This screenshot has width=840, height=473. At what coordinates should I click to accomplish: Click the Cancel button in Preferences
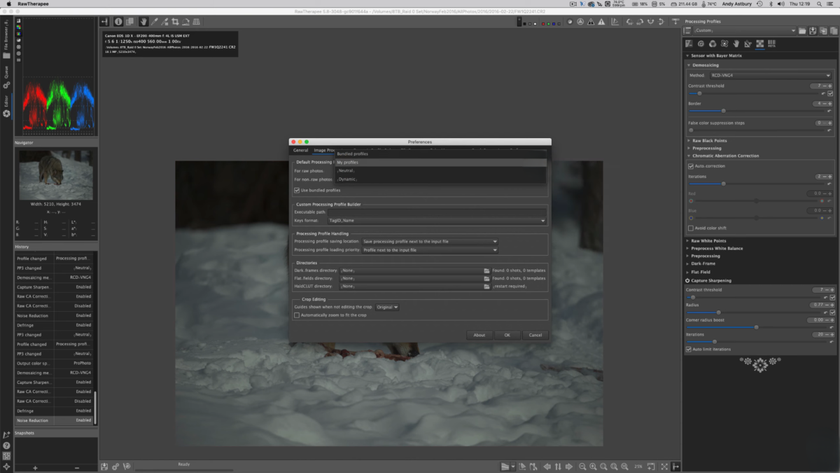[535, 335]
